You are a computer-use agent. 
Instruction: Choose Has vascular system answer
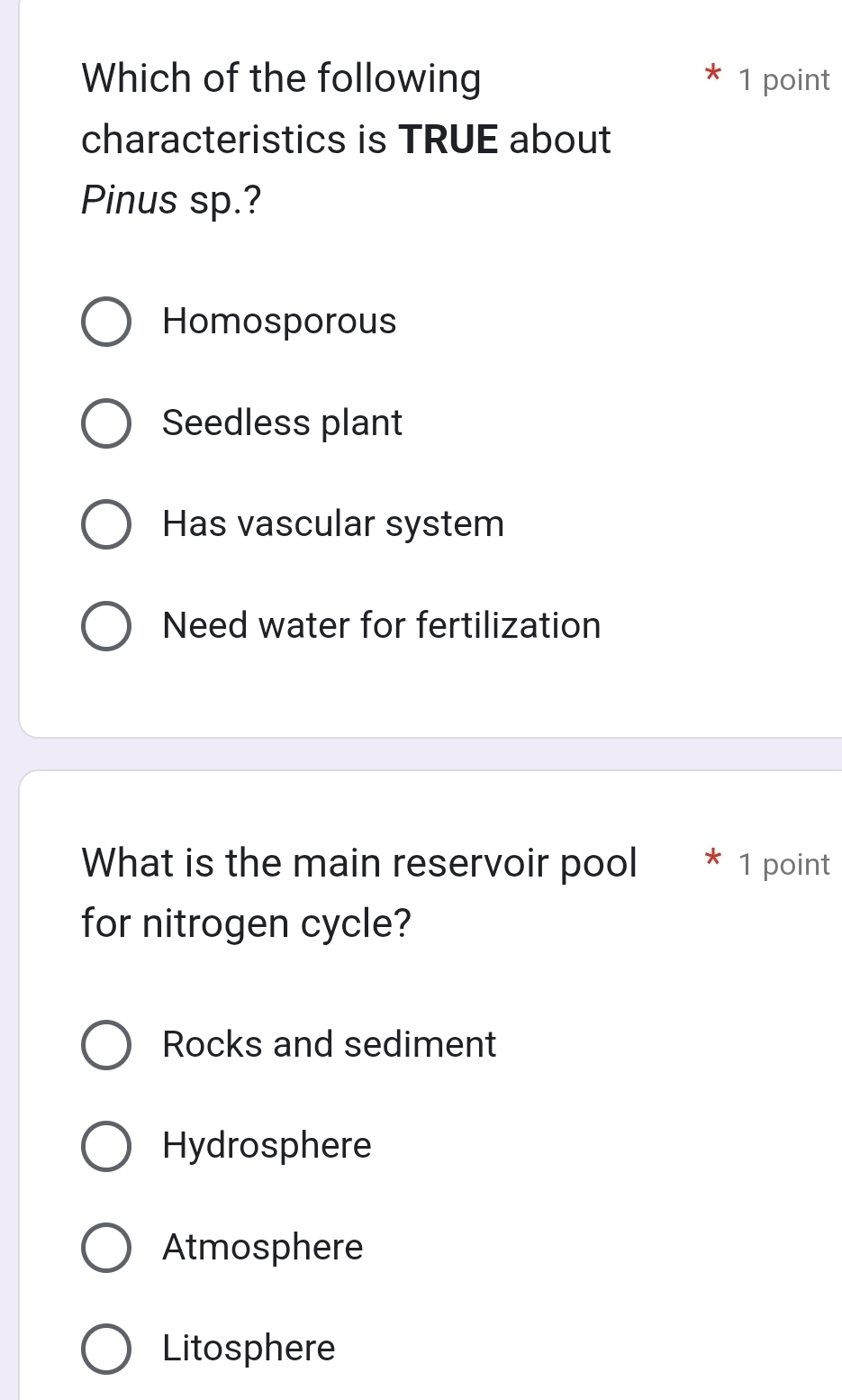click(105, 524)
